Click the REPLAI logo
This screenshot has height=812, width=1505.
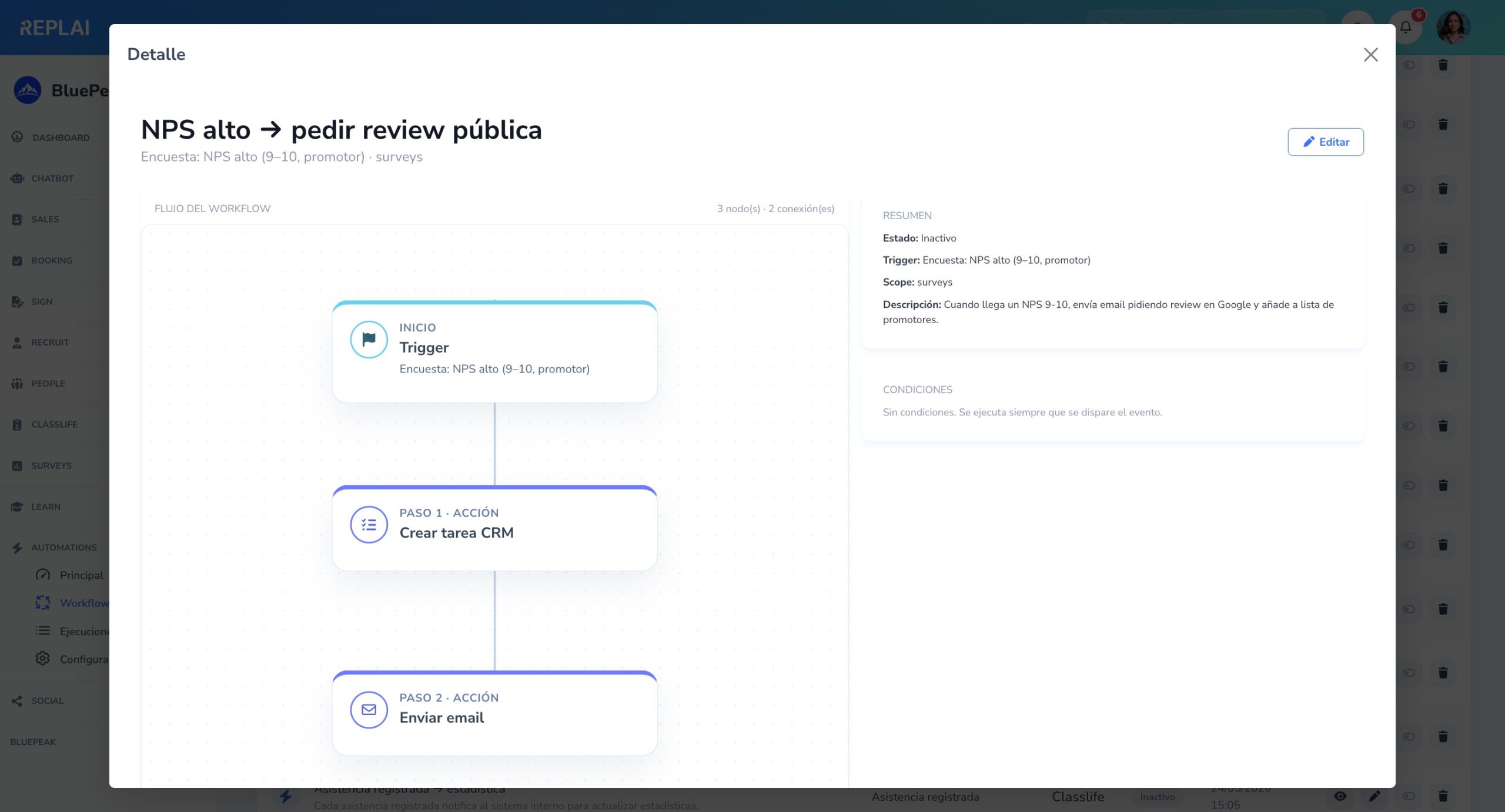tap(55, 28)
